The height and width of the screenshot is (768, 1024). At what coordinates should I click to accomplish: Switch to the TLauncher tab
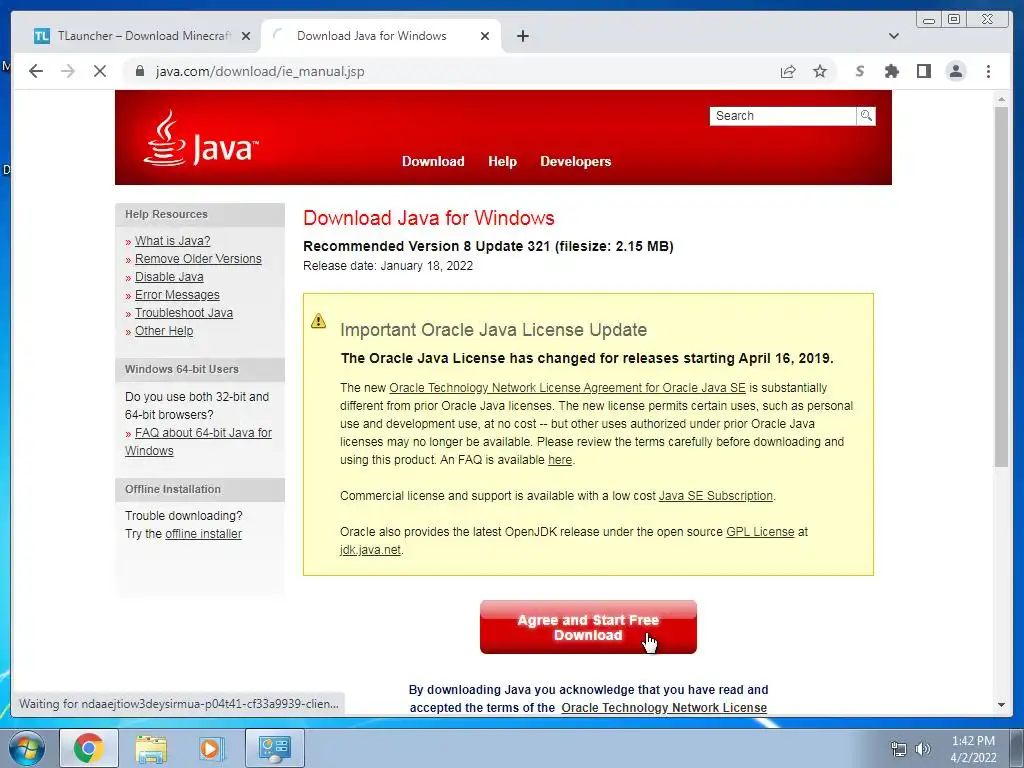click(142, 36)
